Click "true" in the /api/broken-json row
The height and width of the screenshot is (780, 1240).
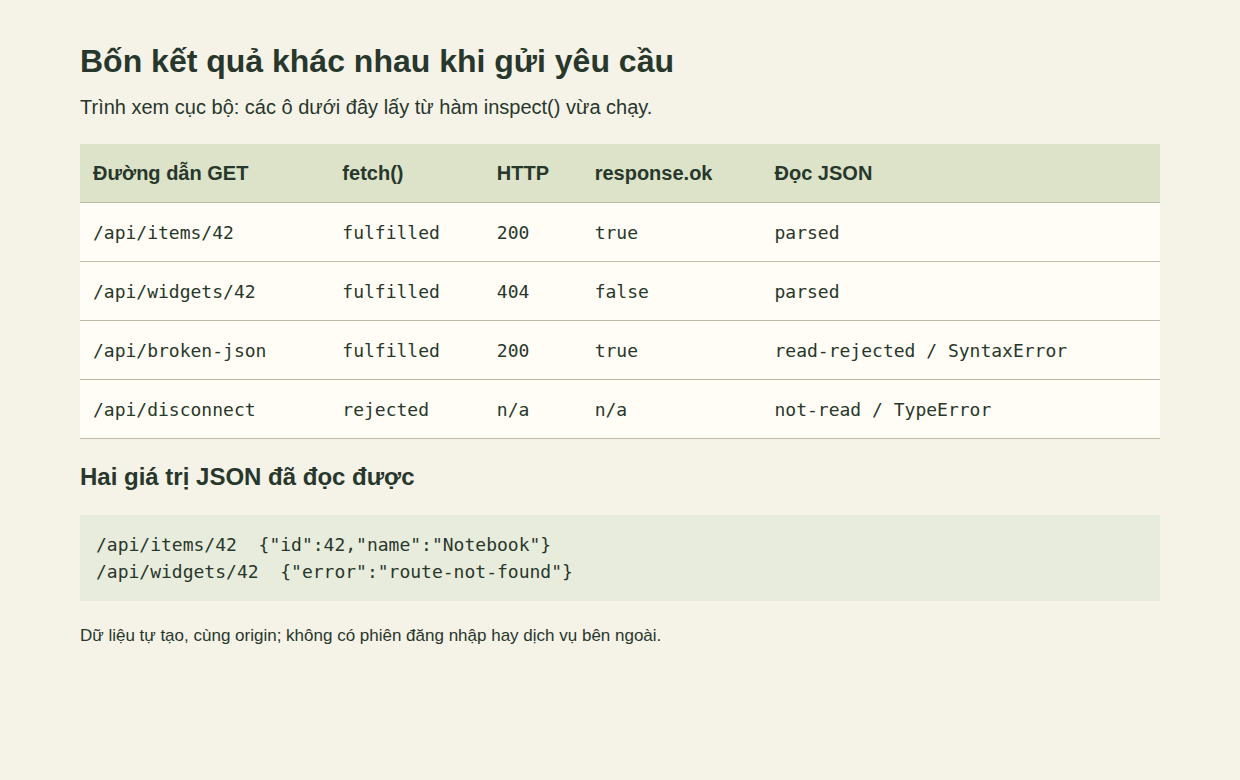coord(672,350)
